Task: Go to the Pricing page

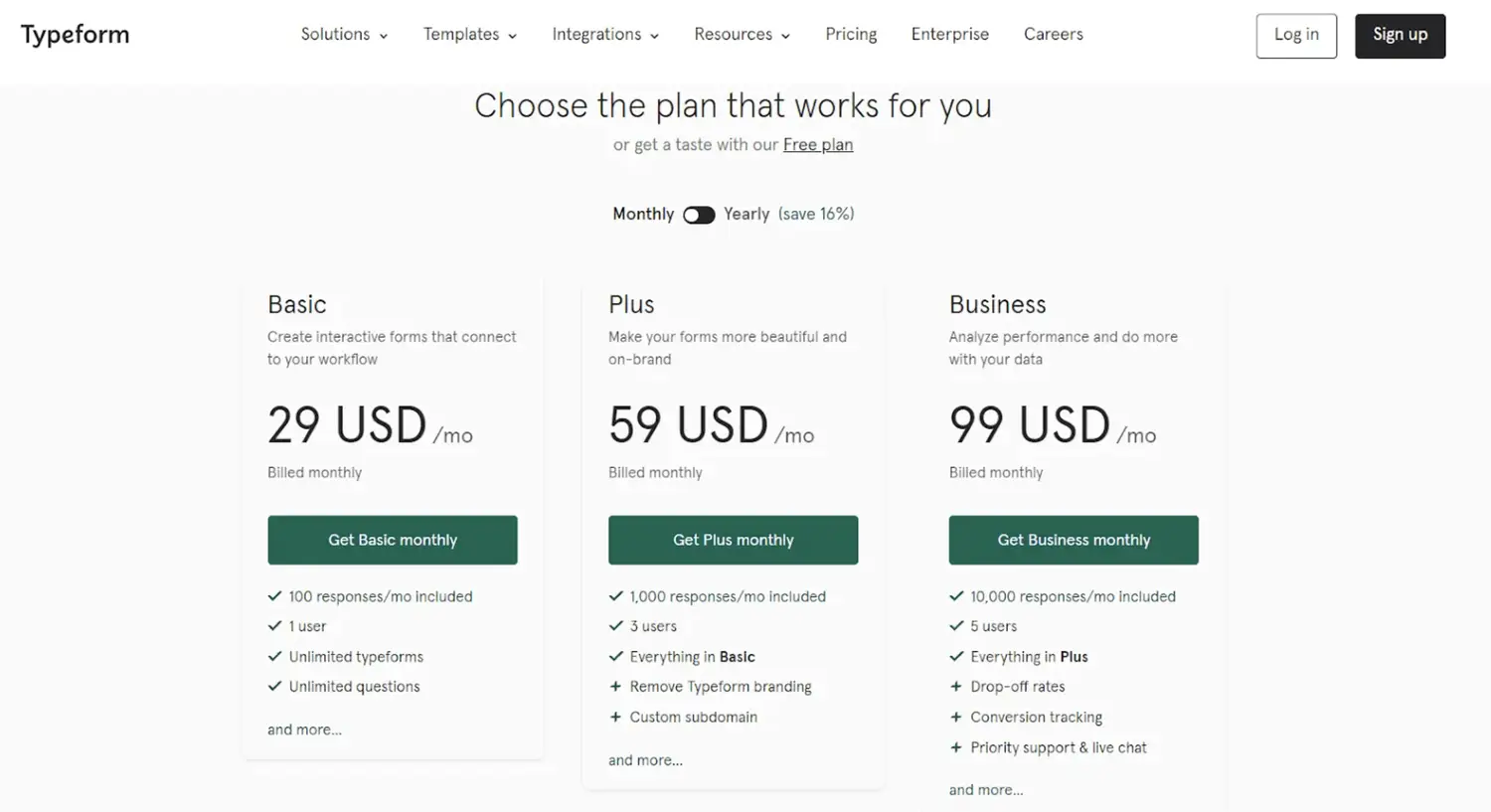Action: 851,35
